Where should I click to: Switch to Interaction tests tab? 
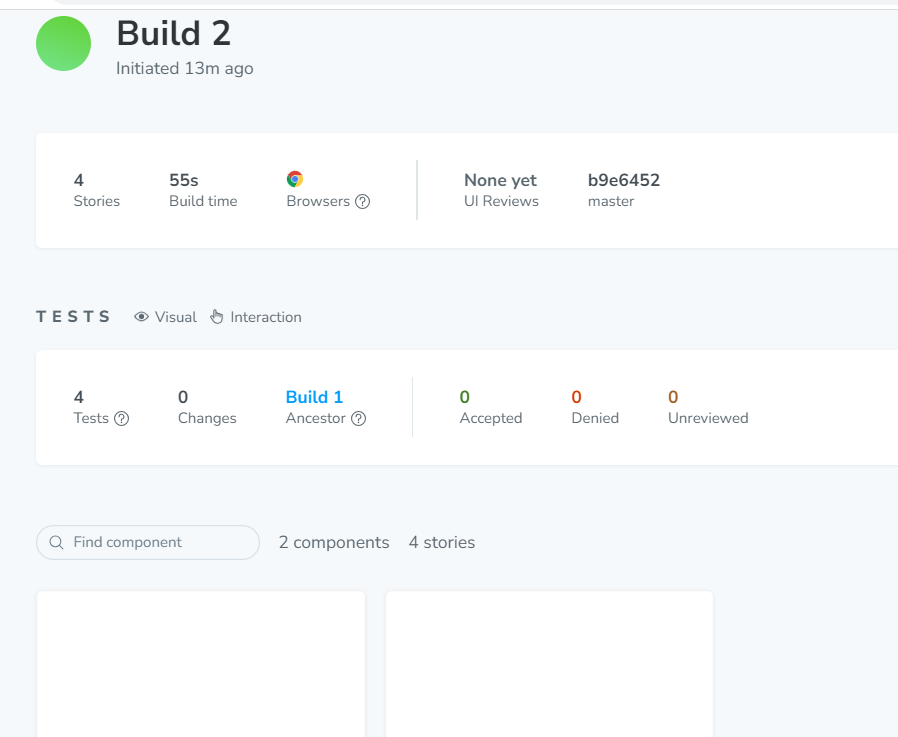256,317
